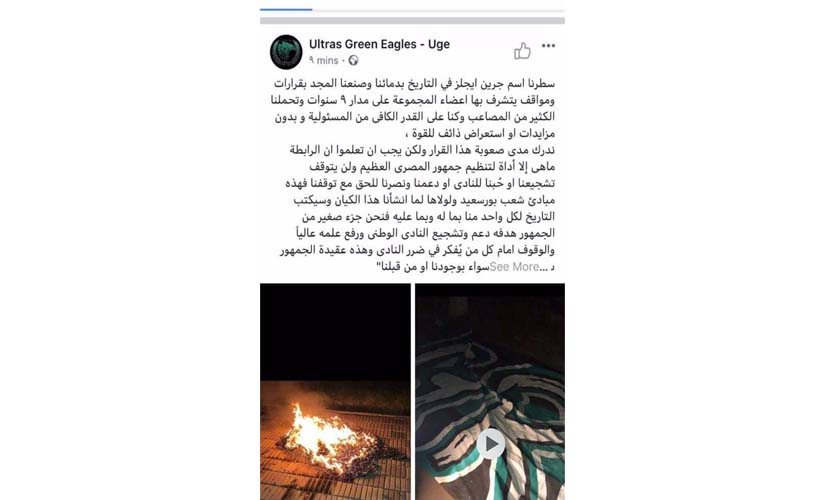Open the three-dot post options menu

(548, 46)
